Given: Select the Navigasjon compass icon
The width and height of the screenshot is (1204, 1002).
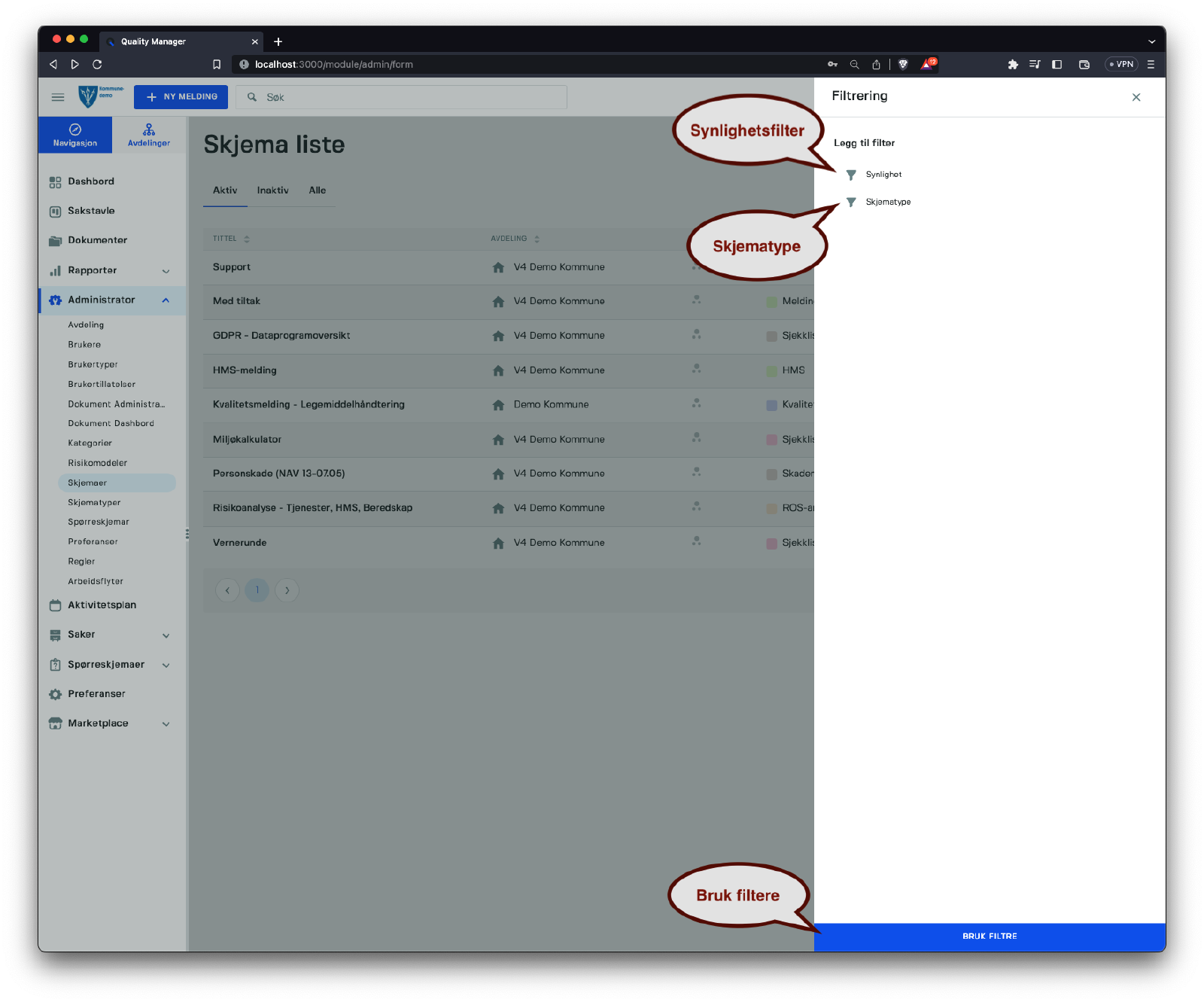Looking at the screenshot, I should tap(75, 129).
